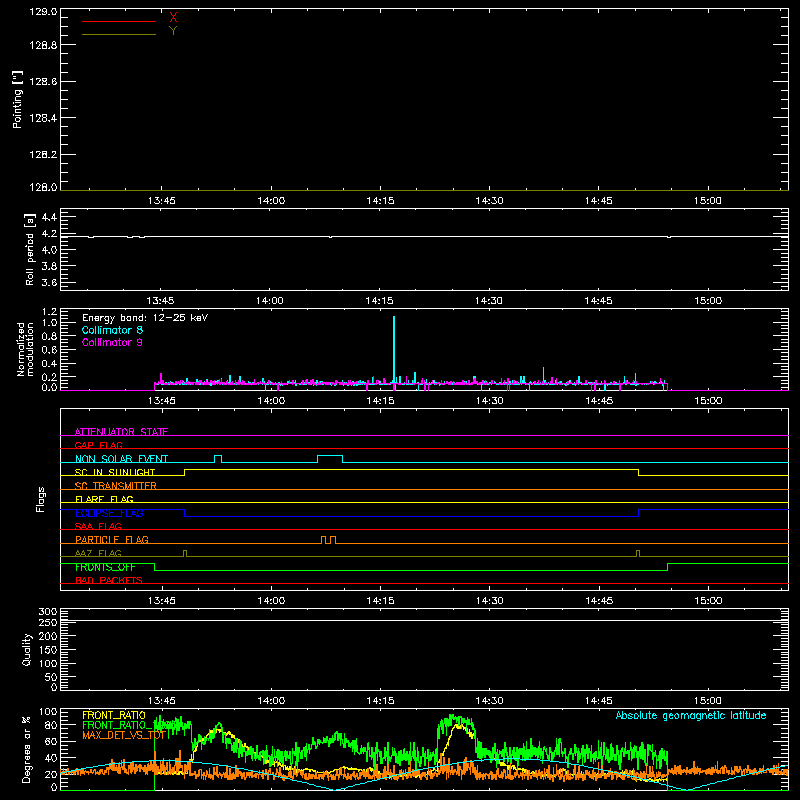Click the ECLIPSE_FLAG label
The height and width of the screenshot is (800, 800).
click(109, 513)
